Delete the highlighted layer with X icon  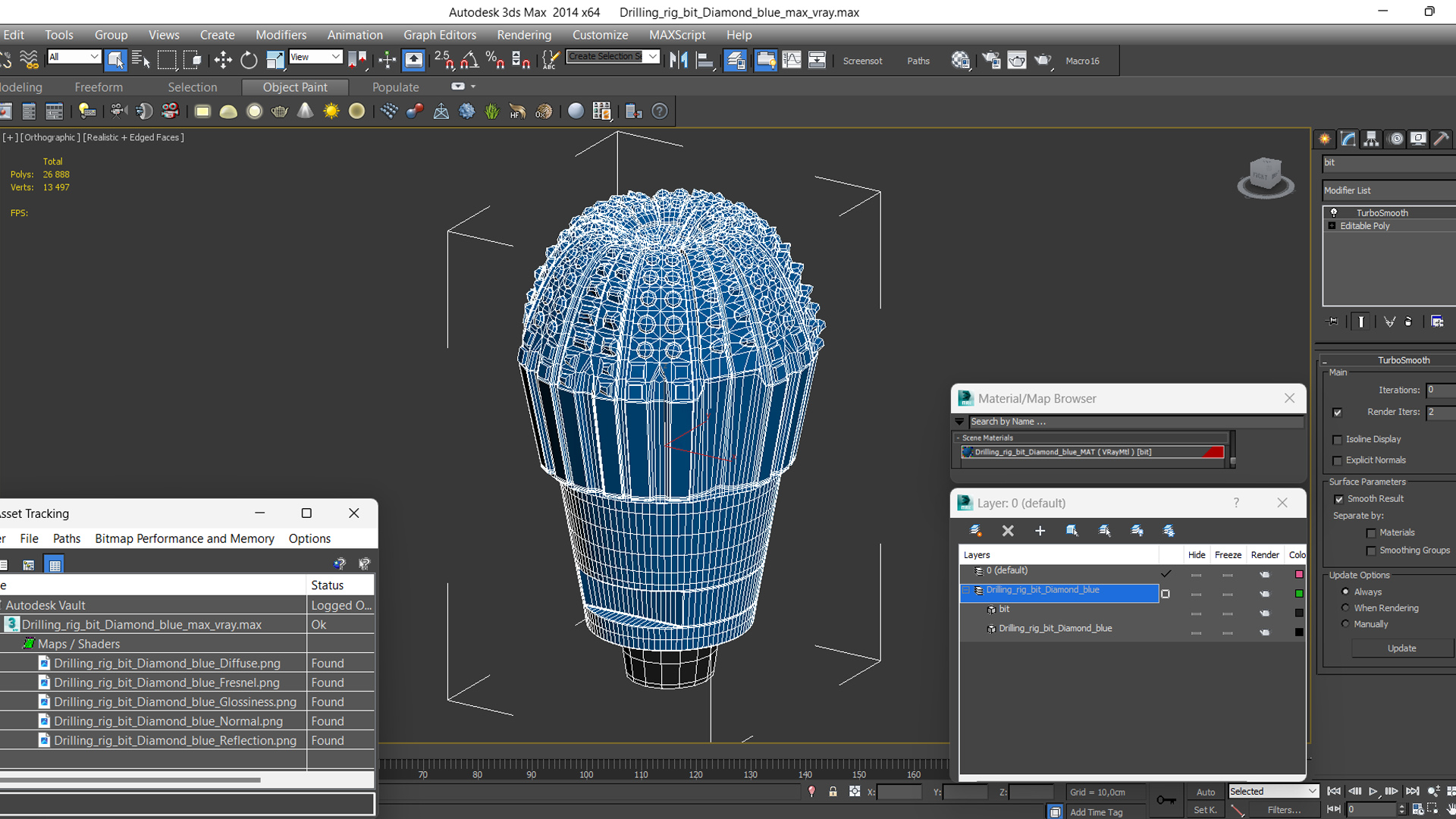pos(1008,531)
